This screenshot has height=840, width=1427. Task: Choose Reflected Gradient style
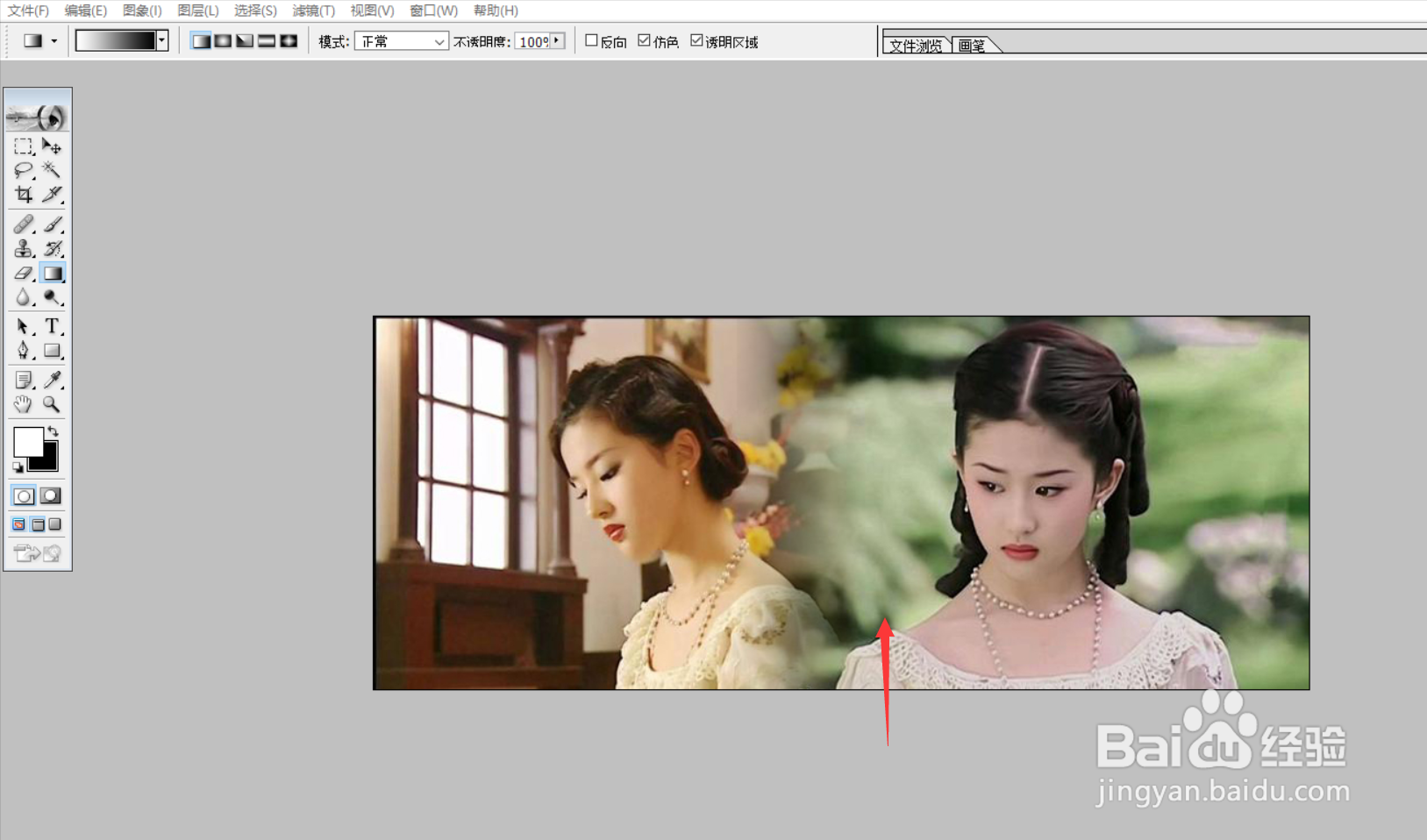point(267,41)
